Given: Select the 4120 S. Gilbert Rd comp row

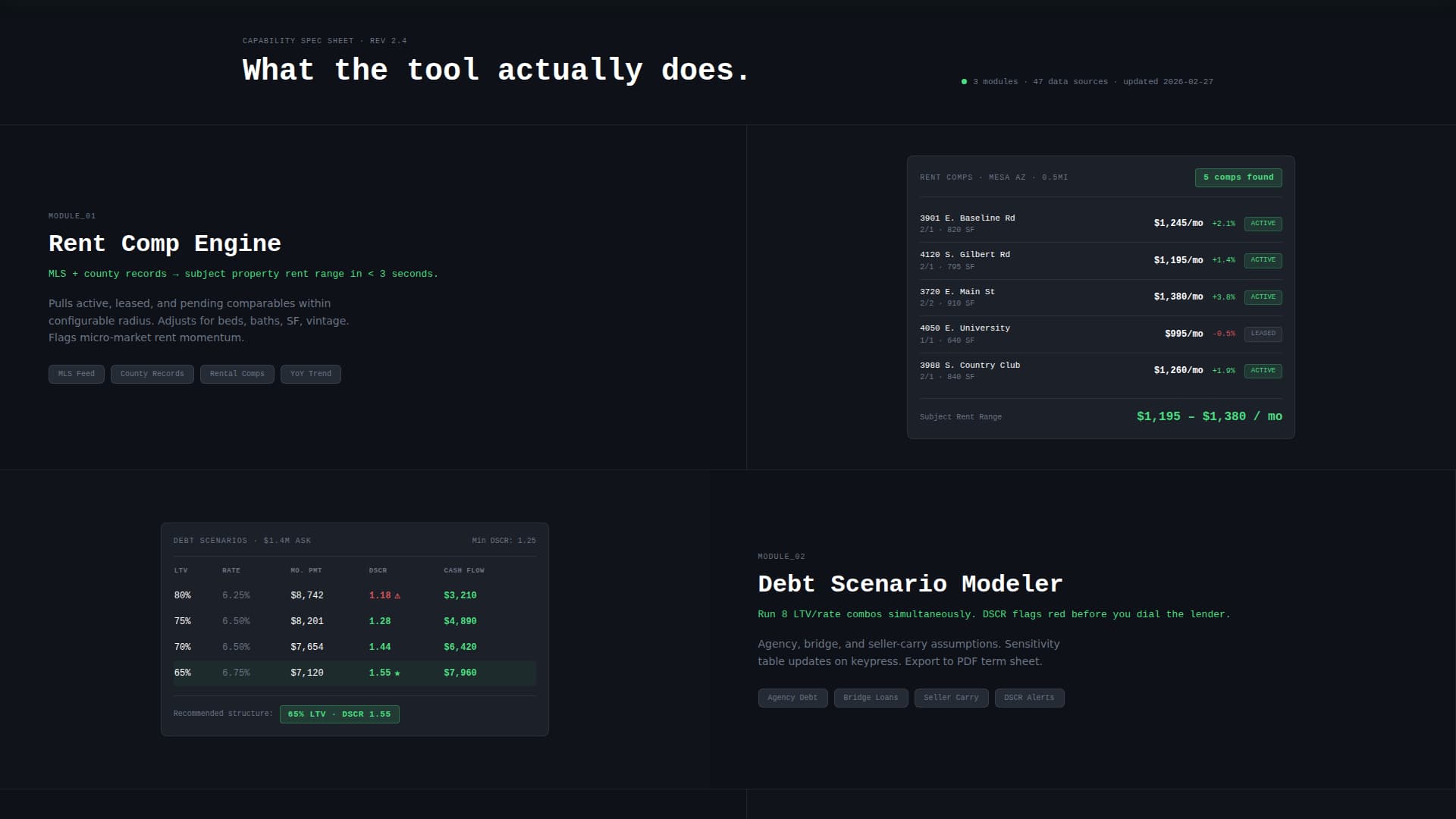Looking at the screenshot, I should click(x=1100, y=260).
